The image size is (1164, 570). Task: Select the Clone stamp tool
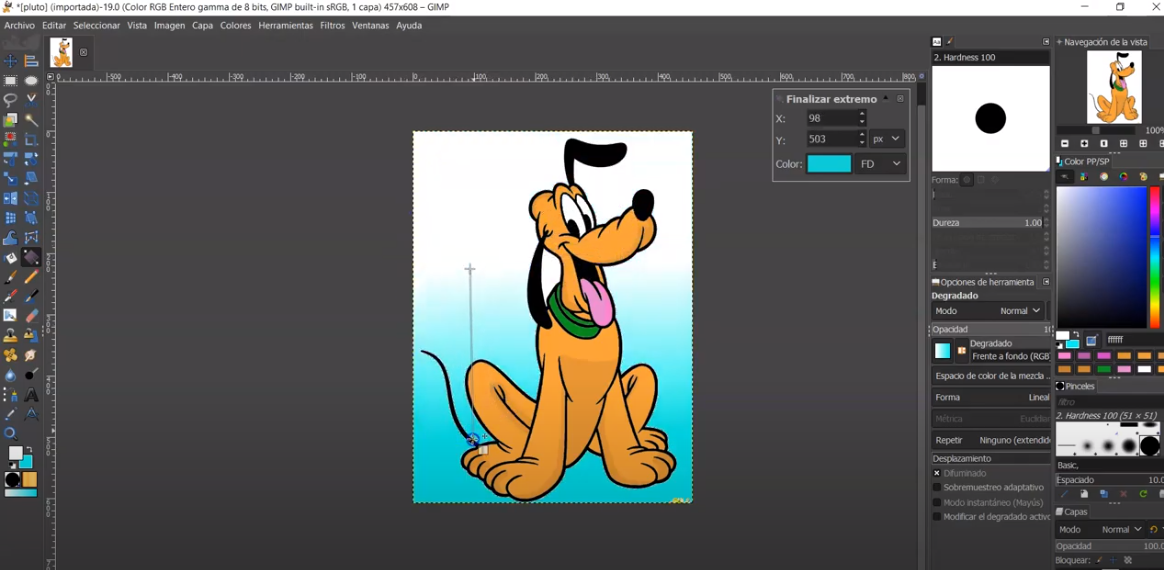[10, 335]
